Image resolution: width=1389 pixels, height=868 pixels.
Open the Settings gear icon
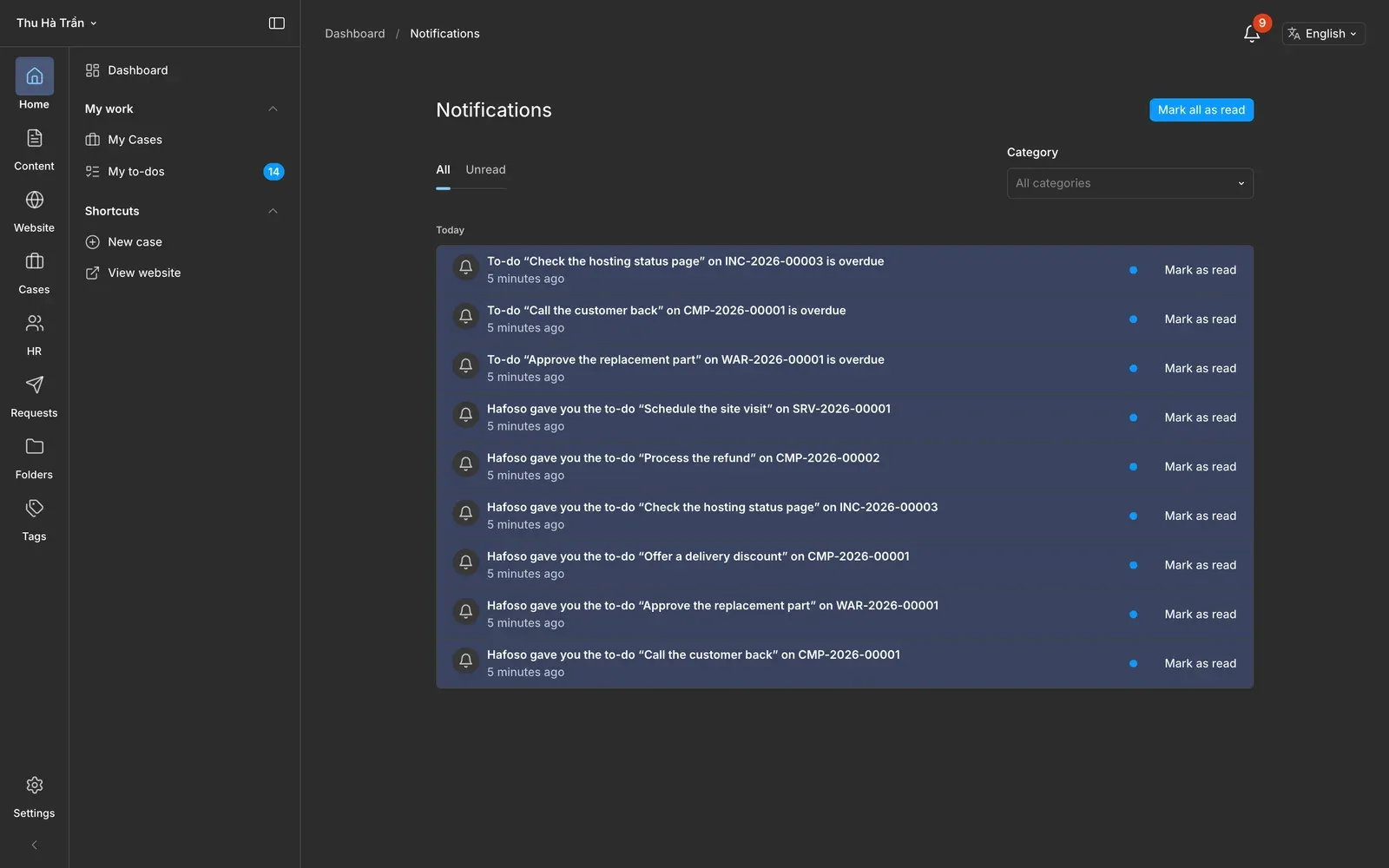pyautogui.click(x=35, y=785)
